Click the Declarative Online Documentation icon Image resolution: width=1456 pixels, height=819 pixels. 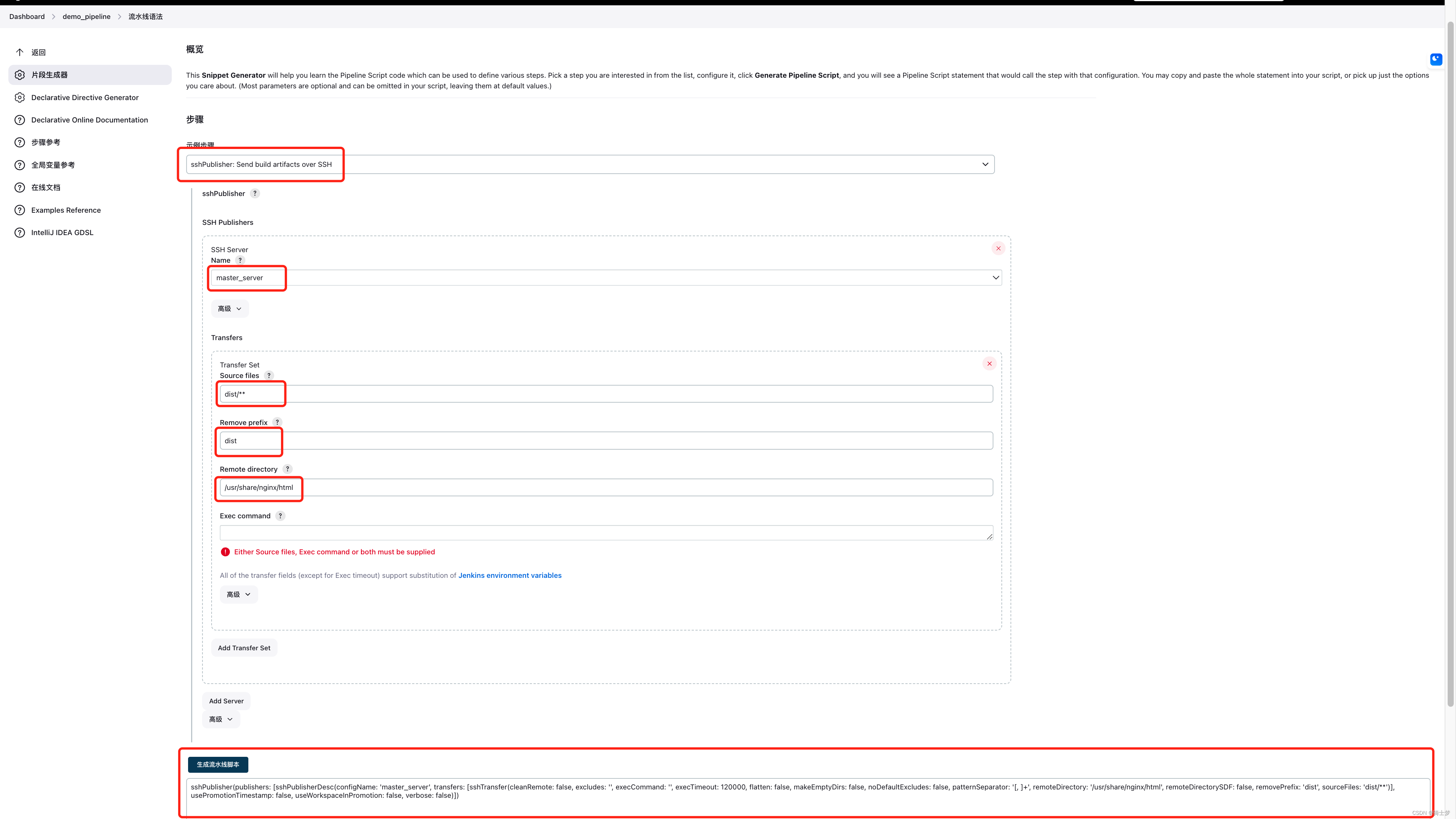pos(20,120)
